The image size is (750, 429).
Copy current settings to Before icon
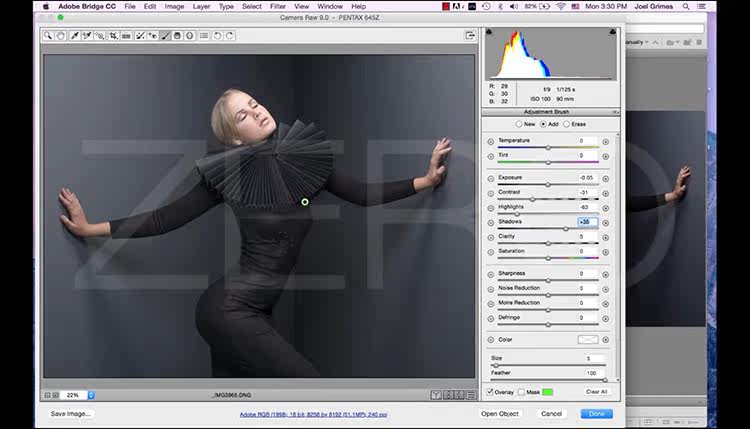coord(459,395)
